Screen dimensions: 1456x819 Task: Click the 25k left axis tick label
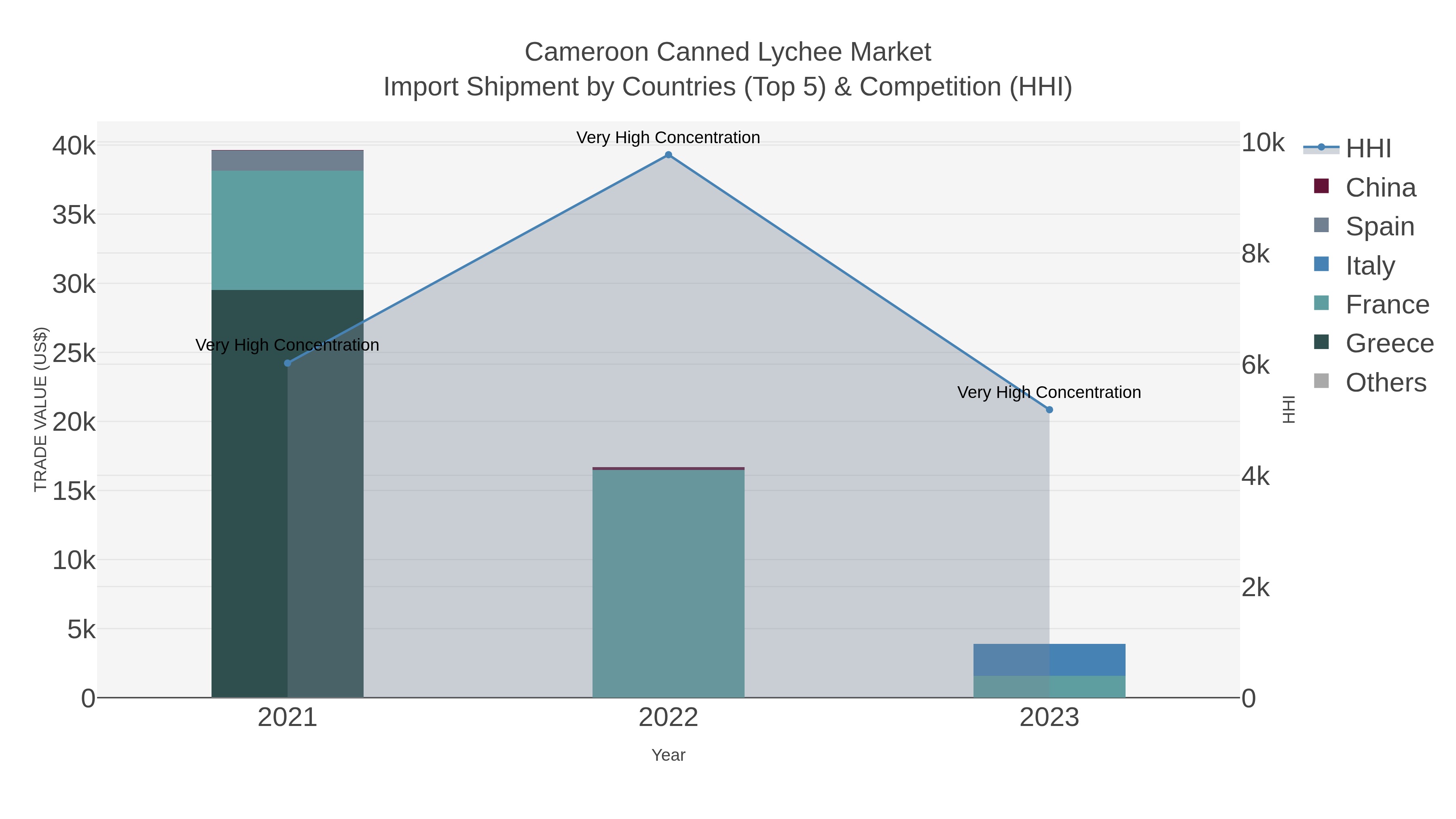point(74,353)
